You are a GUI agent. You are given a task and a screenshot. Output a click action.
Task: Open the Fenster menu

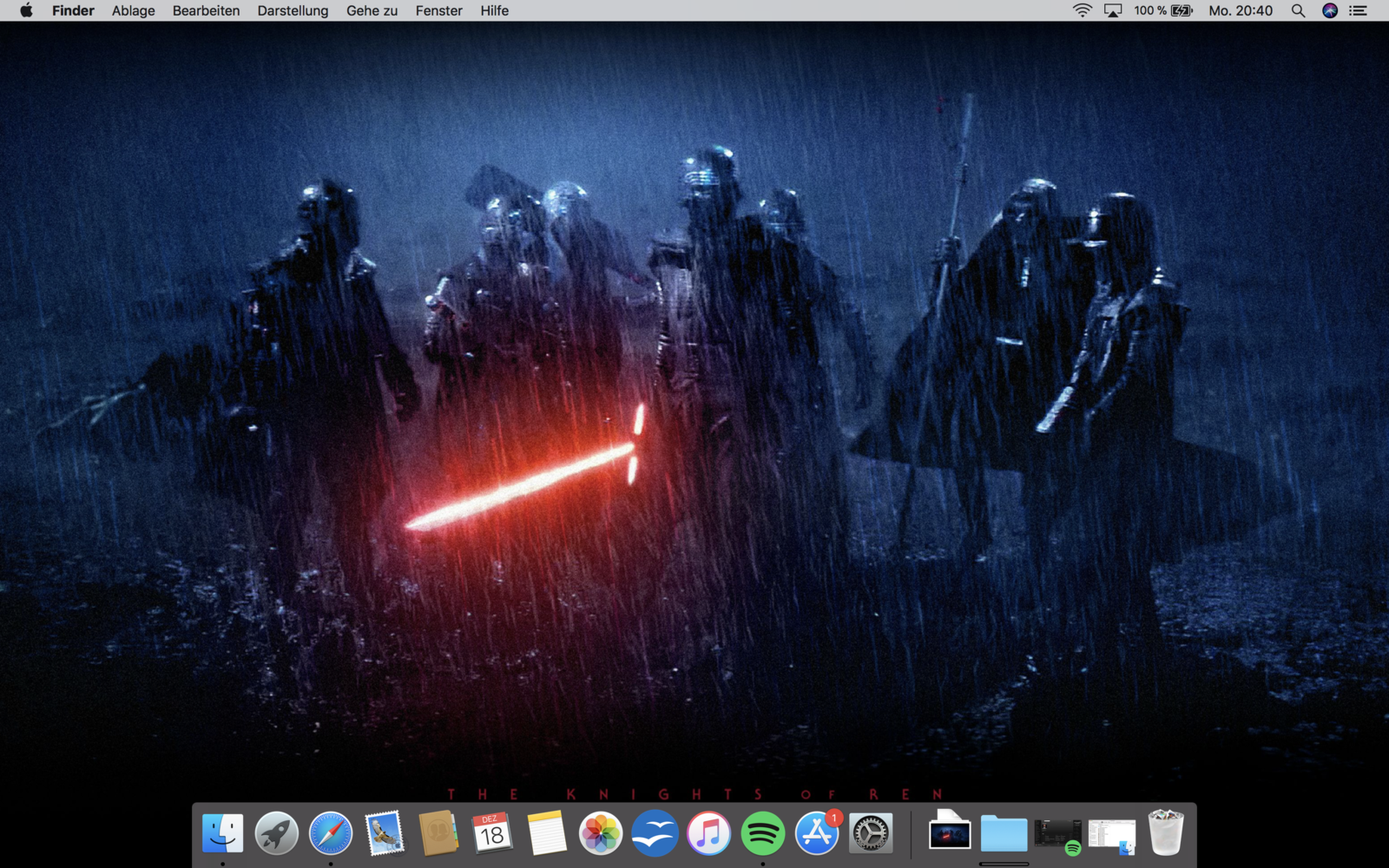point(438,10)
